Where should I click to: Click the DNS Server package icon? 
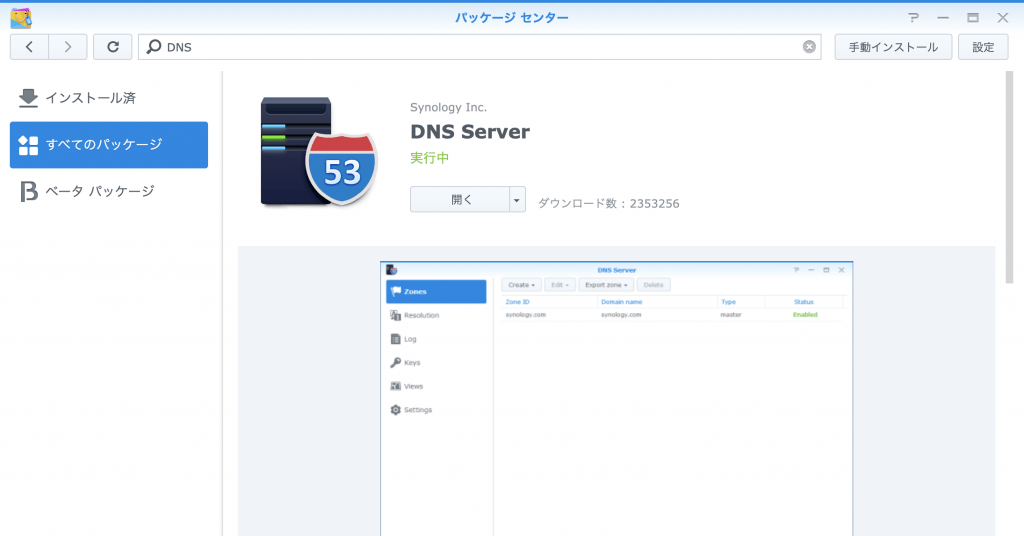point(317,152)
